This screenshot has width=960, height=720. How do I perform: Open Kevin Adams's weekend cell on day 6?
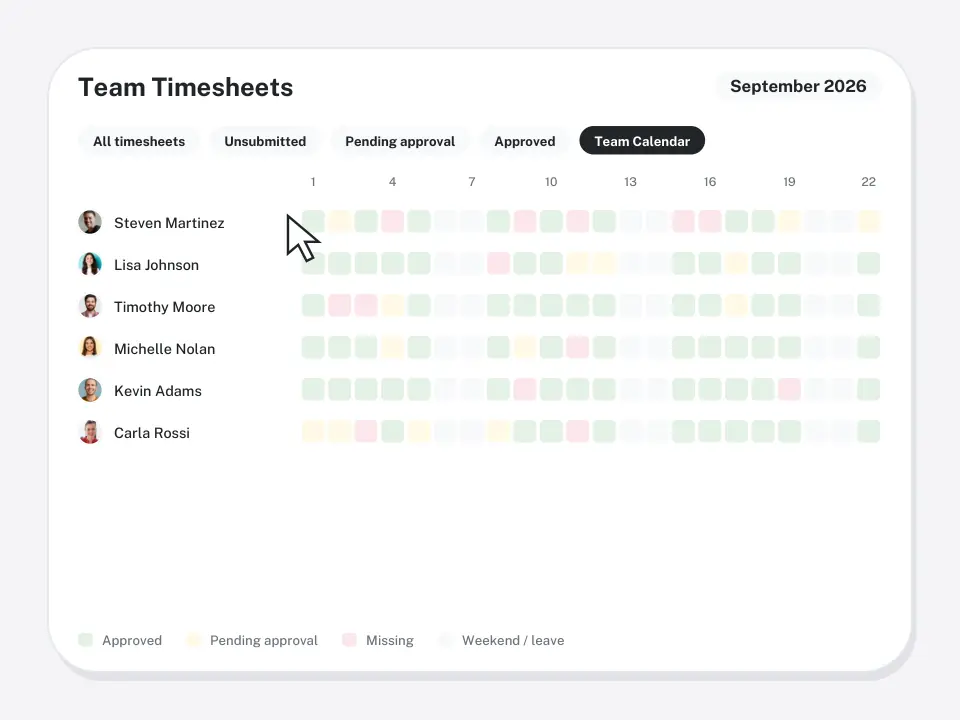pyautogui.click(x=445, y=389)
